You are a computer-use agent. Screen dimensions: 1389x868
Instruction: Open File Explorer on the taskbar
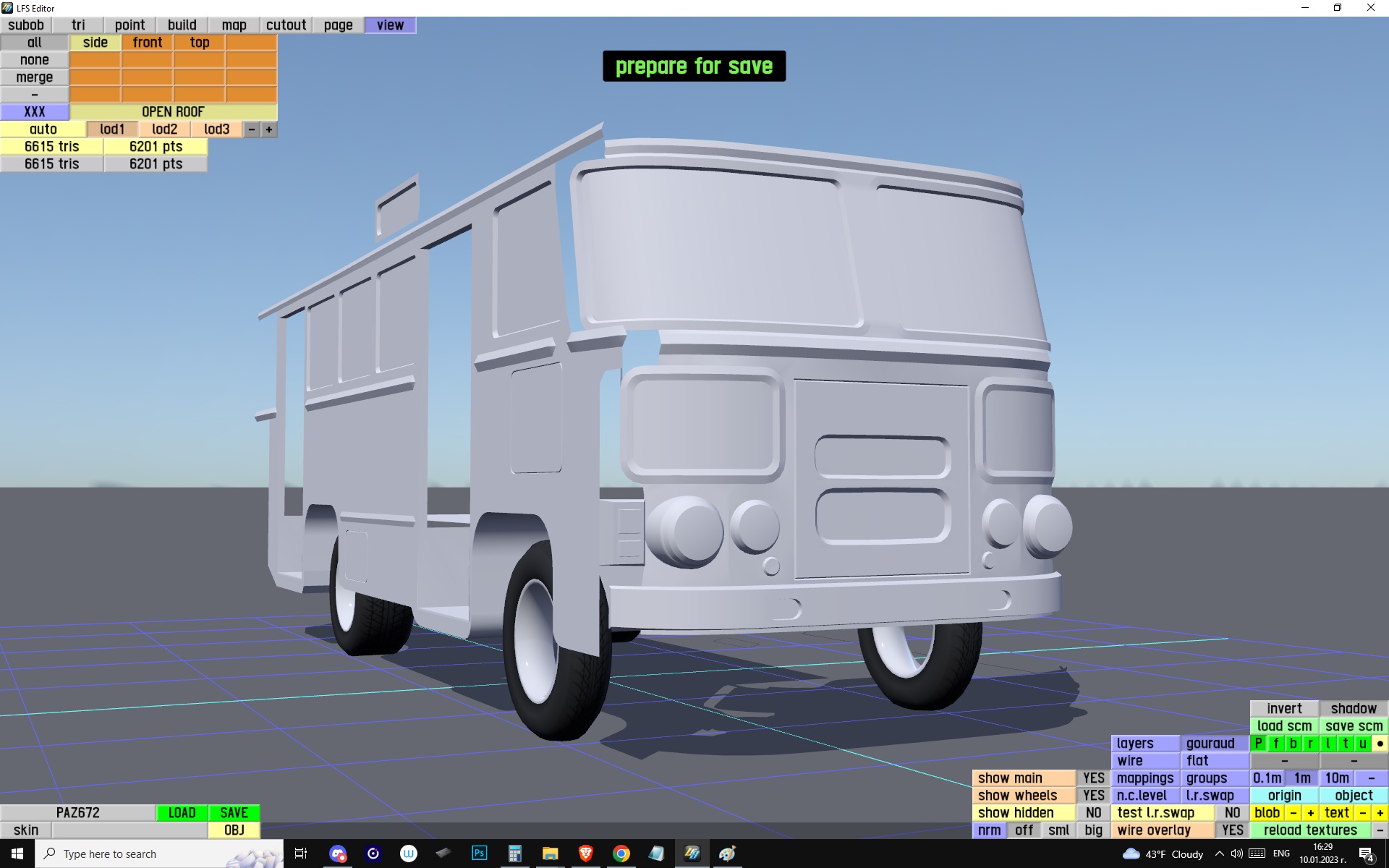tap(550, 854)
